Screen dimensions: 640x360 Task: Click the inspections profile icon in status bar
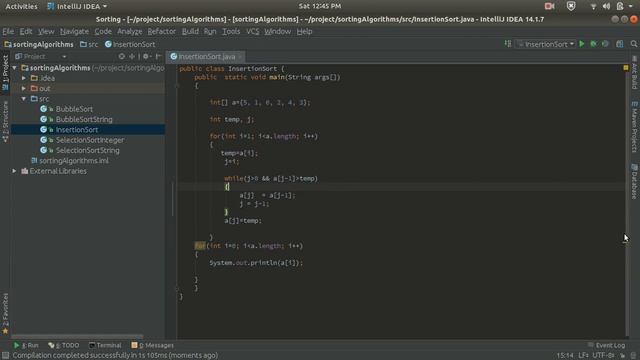[x=634, y=356]
